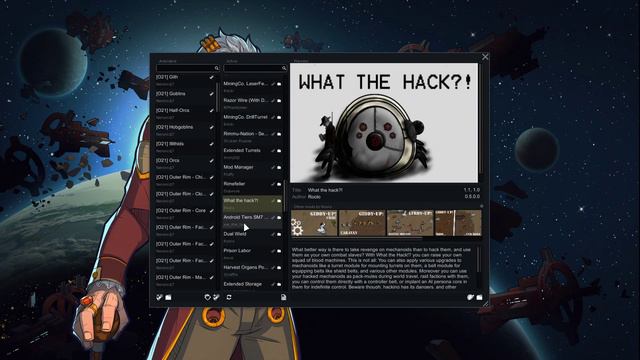
Task: Click the checkmark icon on the [O21] Gith row
Action: [211, 77]
